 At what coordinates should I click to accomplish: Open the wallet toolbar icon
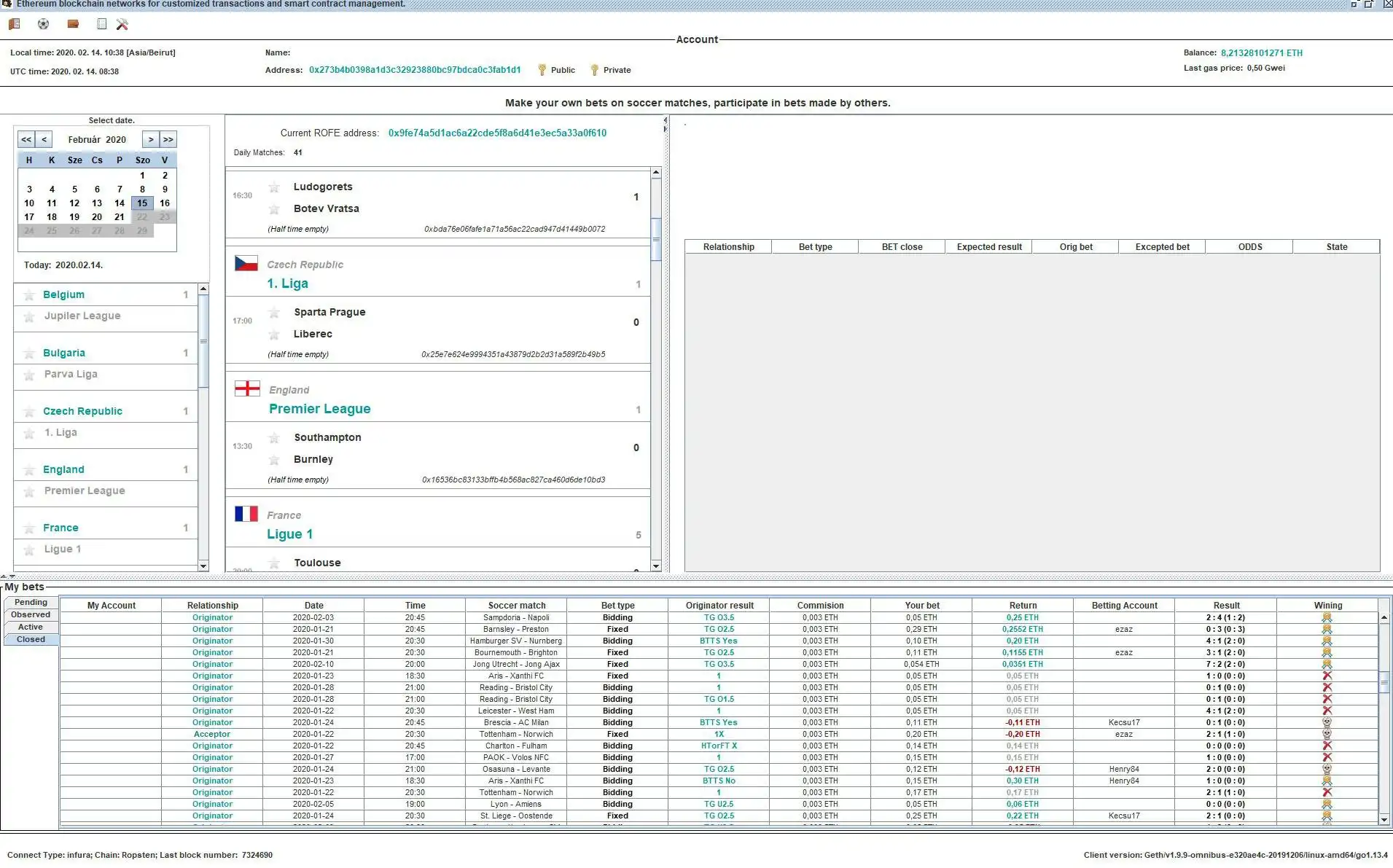(73, 24)
